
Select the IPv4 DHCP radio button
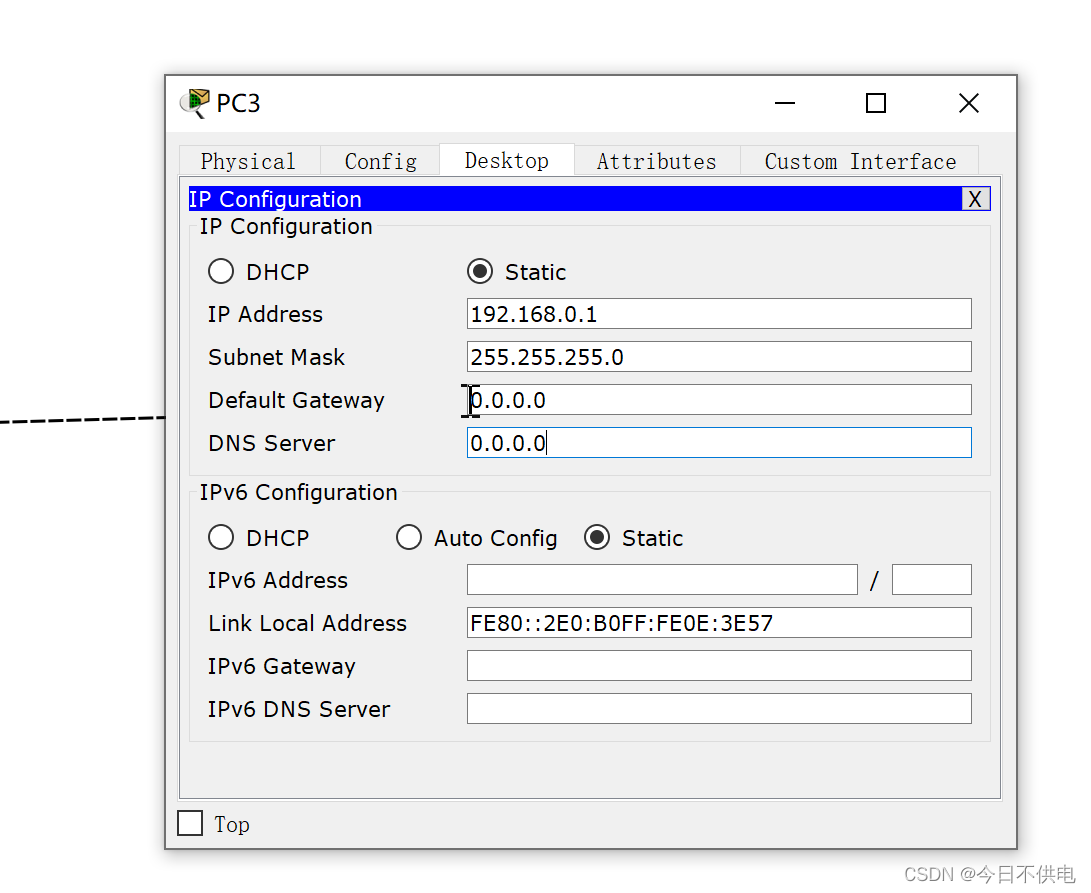tap(221, 271)
